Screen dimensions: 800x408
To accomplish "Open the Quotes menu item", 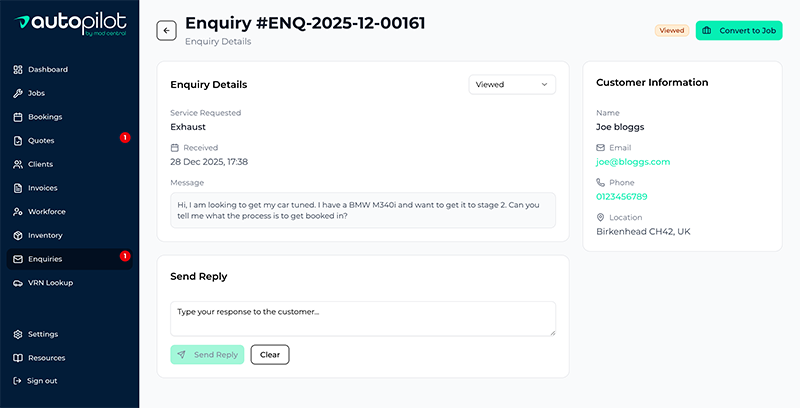I will coord(41,141).
